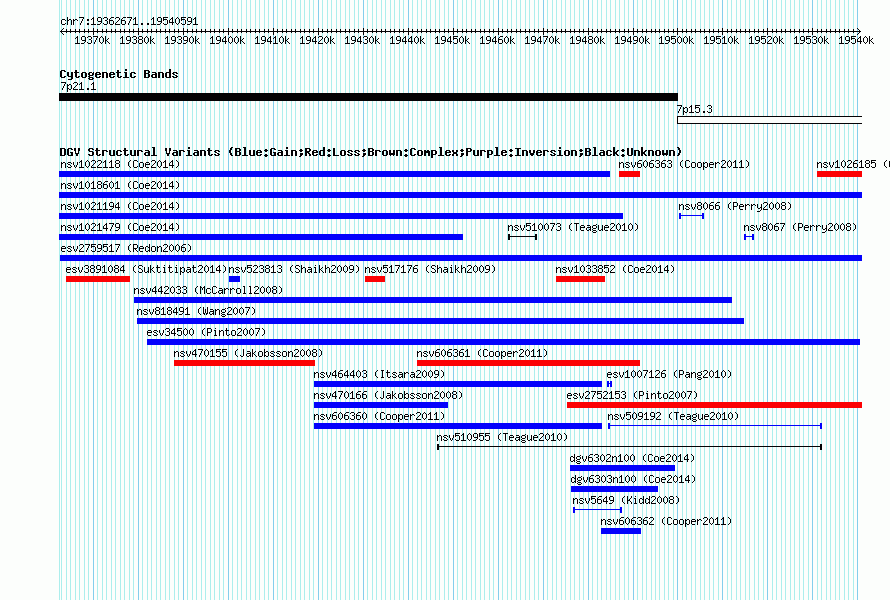Viewport: 890px width, 600px height.
Task: Select the red nsv606363 loss bar
Action: 629,174
